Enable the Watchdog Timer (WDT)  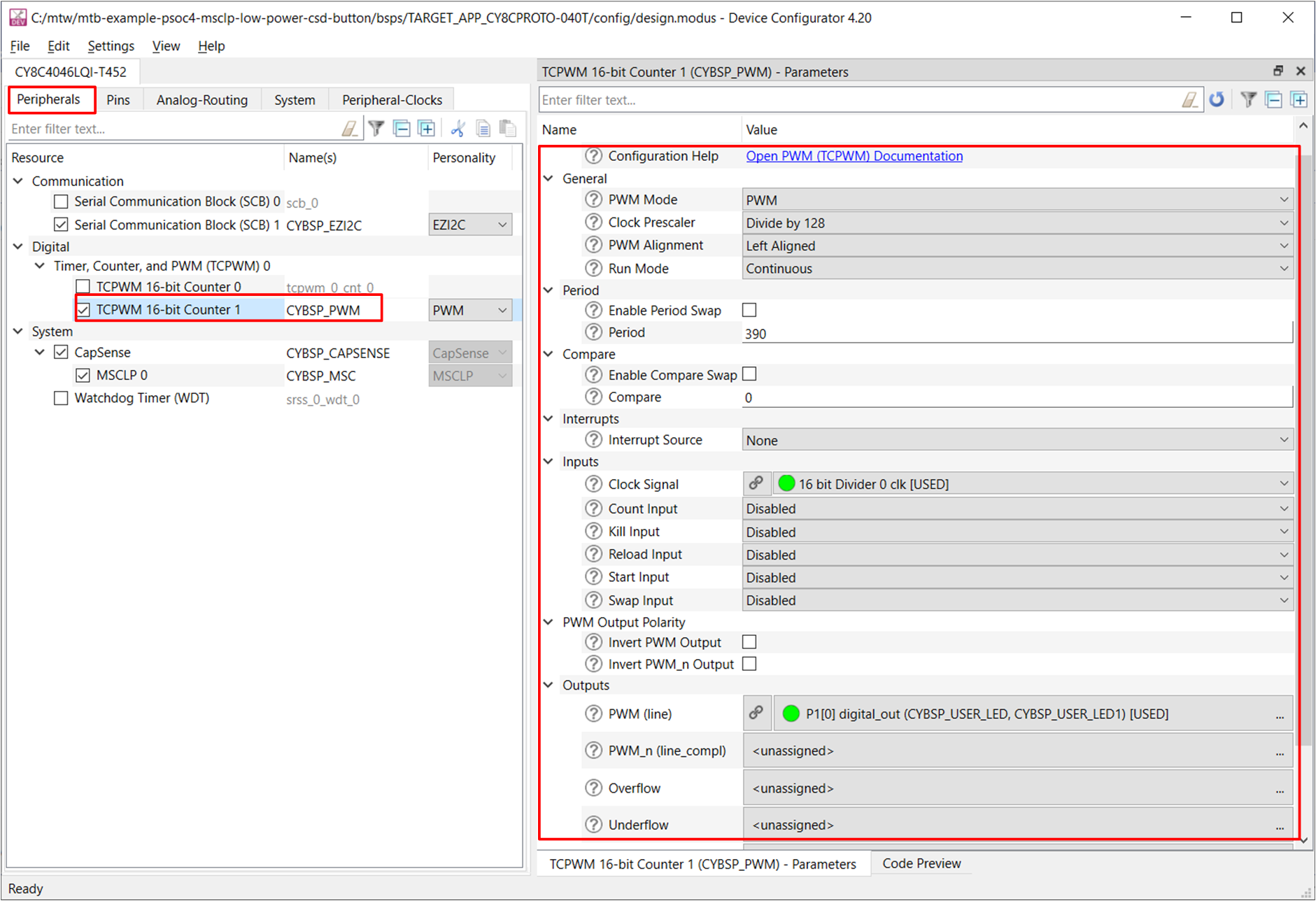pyautogui.click(x=61, y=399)
